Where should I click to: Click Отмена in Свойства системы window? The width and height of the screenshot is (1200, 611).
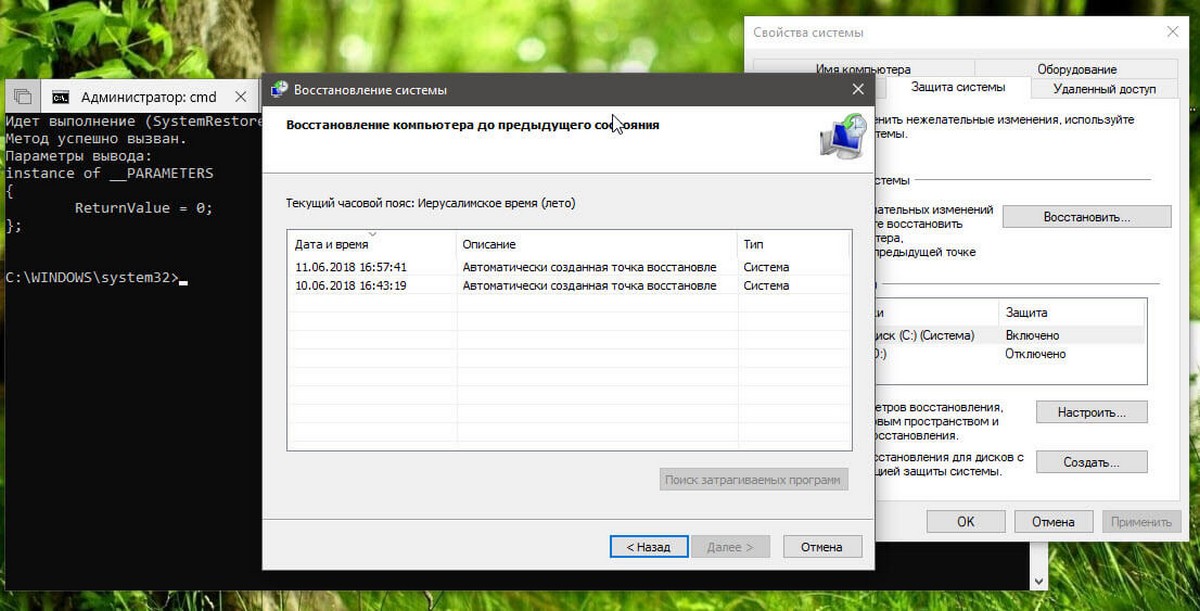(1052, 522)
